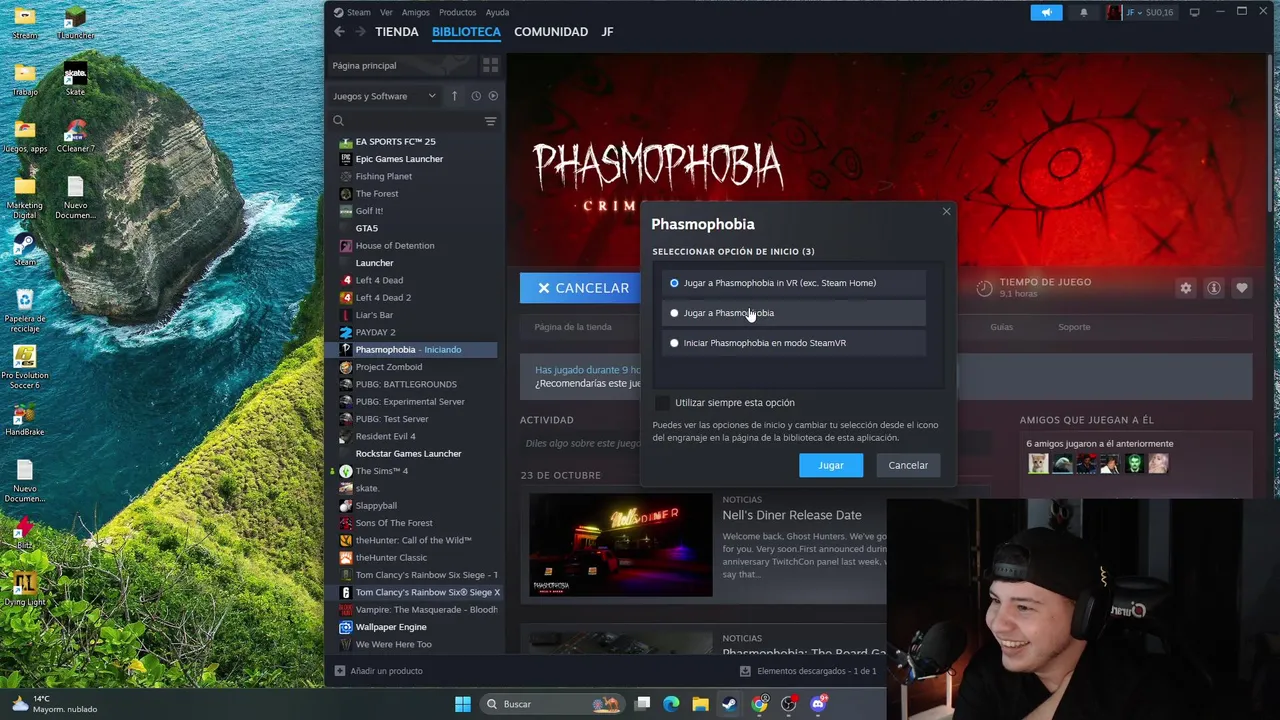Open Microsoft Edge from taskbar
Screen dimensions: 1280x720
[x=671, y=704]
